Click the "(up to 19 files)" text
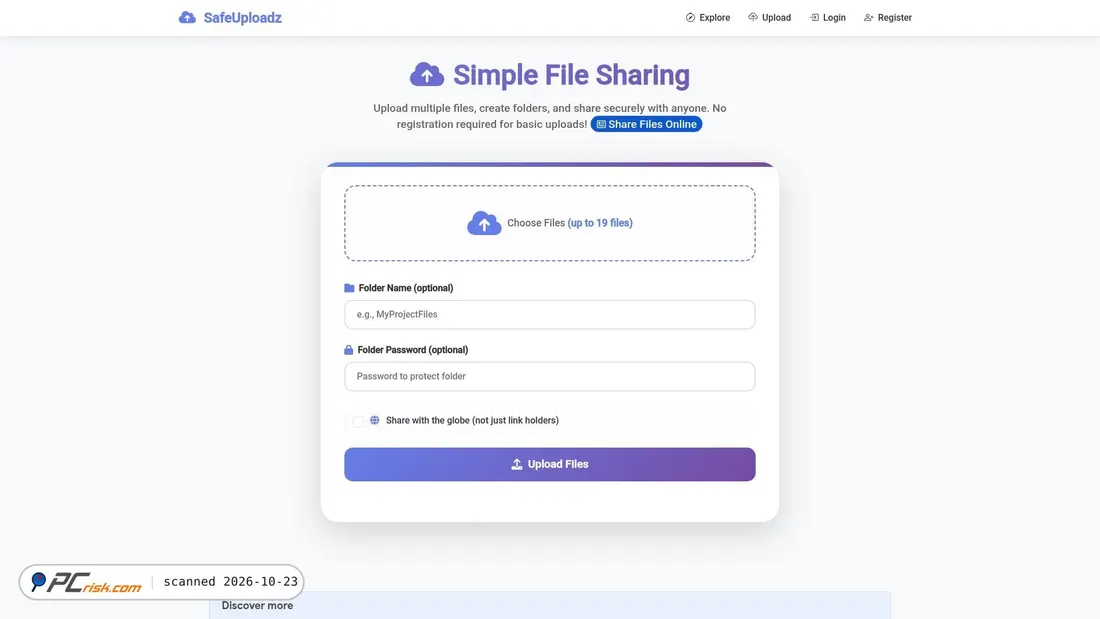The width and height of the screenshot is (1100, 619). point(600,223)
